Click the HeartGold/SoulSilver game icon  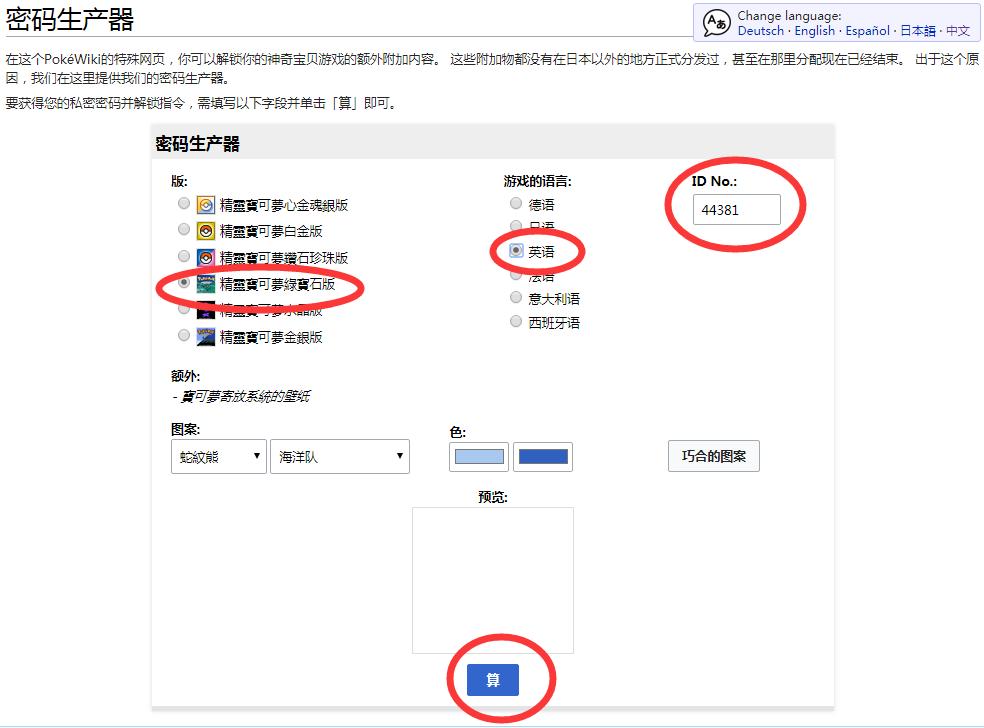point(204,203)
